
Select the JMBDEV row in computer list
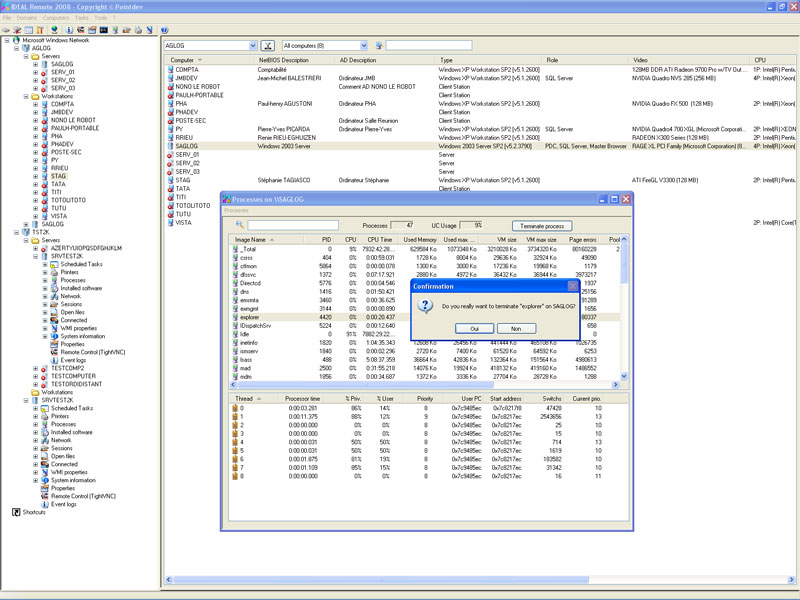(480, 78)
